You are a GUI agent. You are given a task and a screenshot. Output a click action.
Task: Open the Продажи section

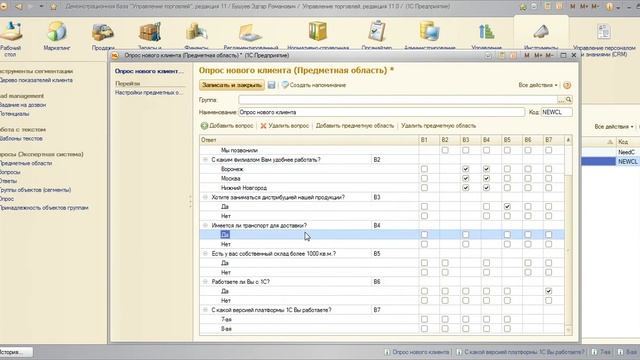103,36
